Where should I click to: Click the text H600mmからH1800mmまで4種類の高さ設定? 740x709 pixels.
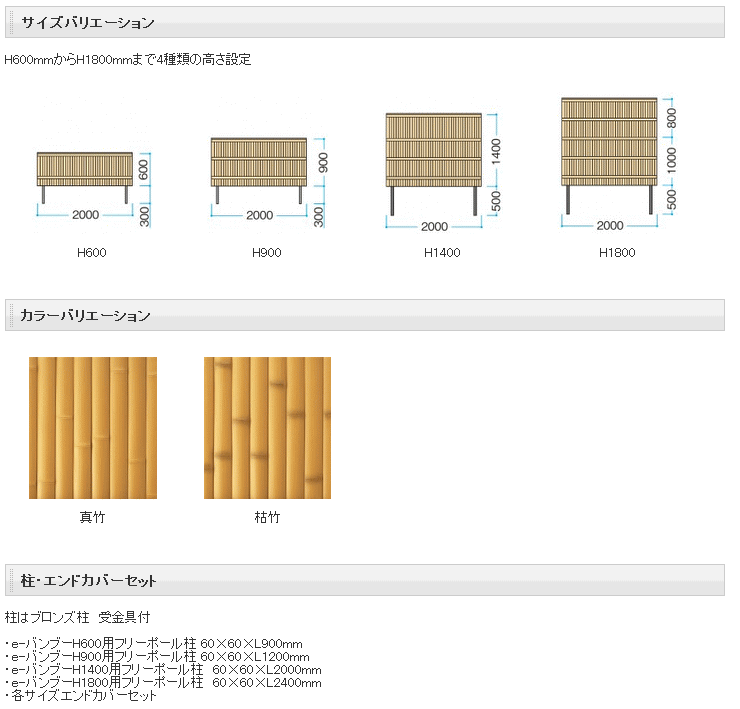click(127, 59)
